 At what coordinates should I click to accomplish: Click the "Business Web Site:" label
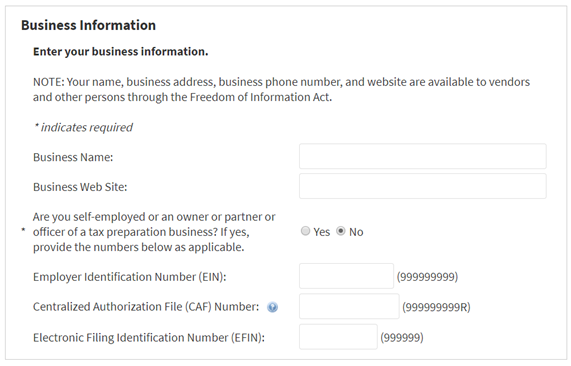tap(80, 187)
